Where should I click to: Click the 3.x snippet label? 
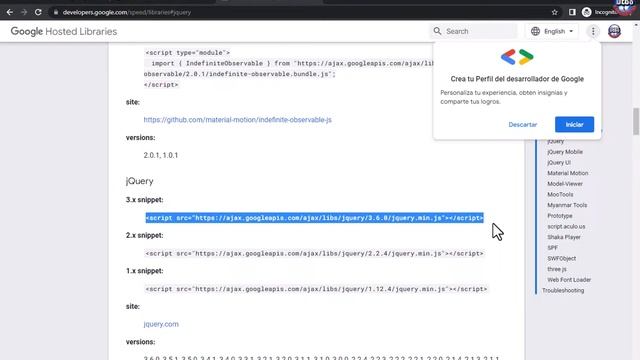144,200
